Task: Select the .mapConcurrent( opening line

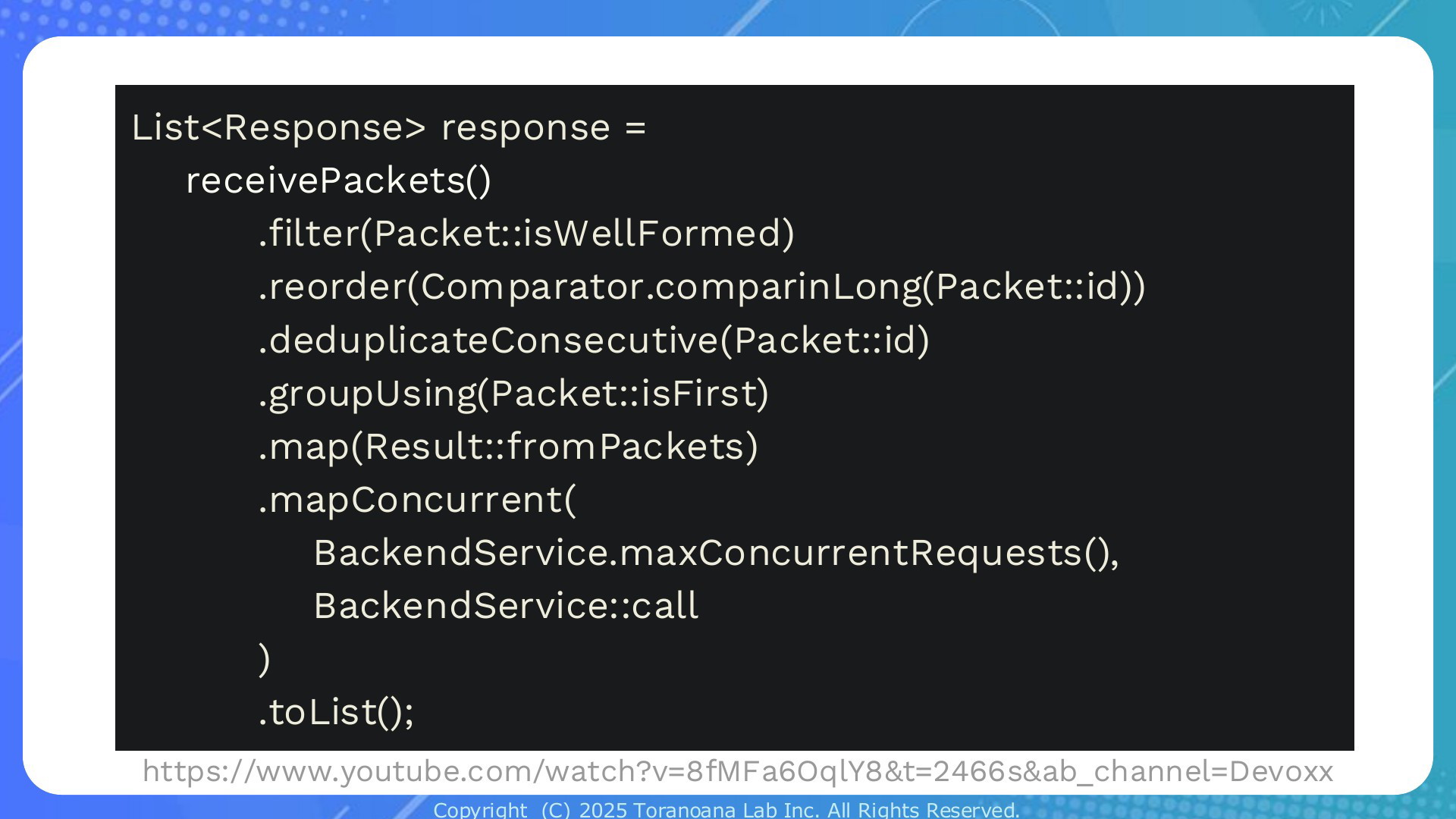Action: pyautogui.click(x=417, y=500)
